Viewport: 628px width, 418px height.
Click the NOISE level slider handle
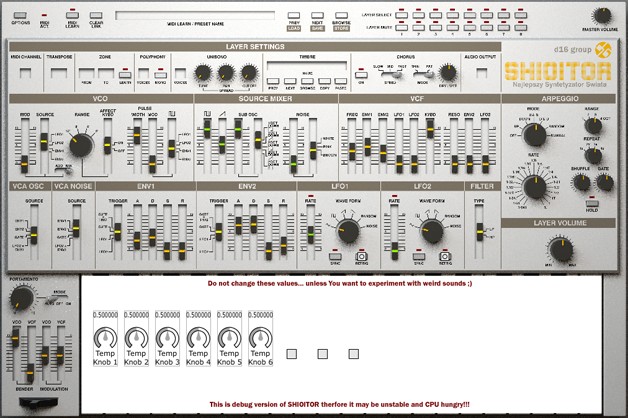(294, 164)
